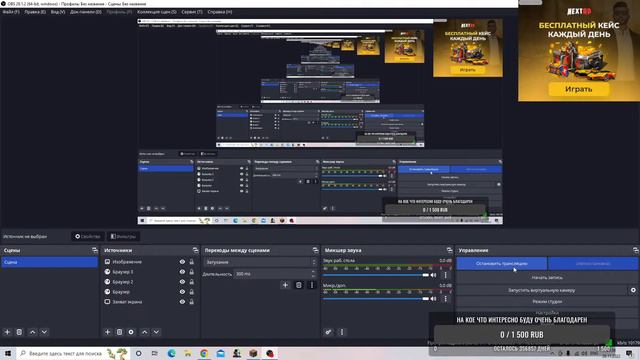Move scene up with arrow icon
This screenshot has height=360, width=640.
(x=33, y=332)
